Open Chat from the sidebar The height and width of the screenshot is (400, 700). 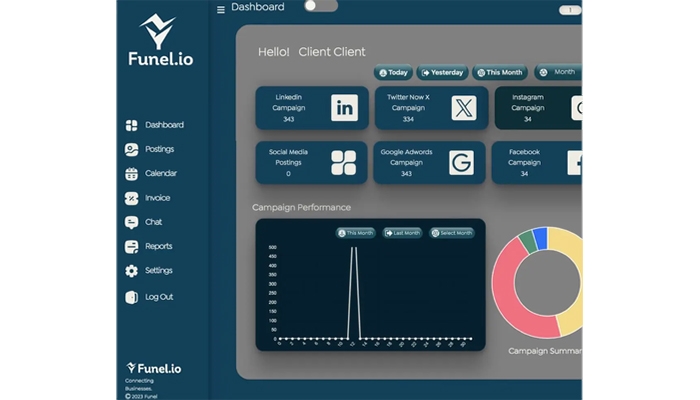point(153,222)
